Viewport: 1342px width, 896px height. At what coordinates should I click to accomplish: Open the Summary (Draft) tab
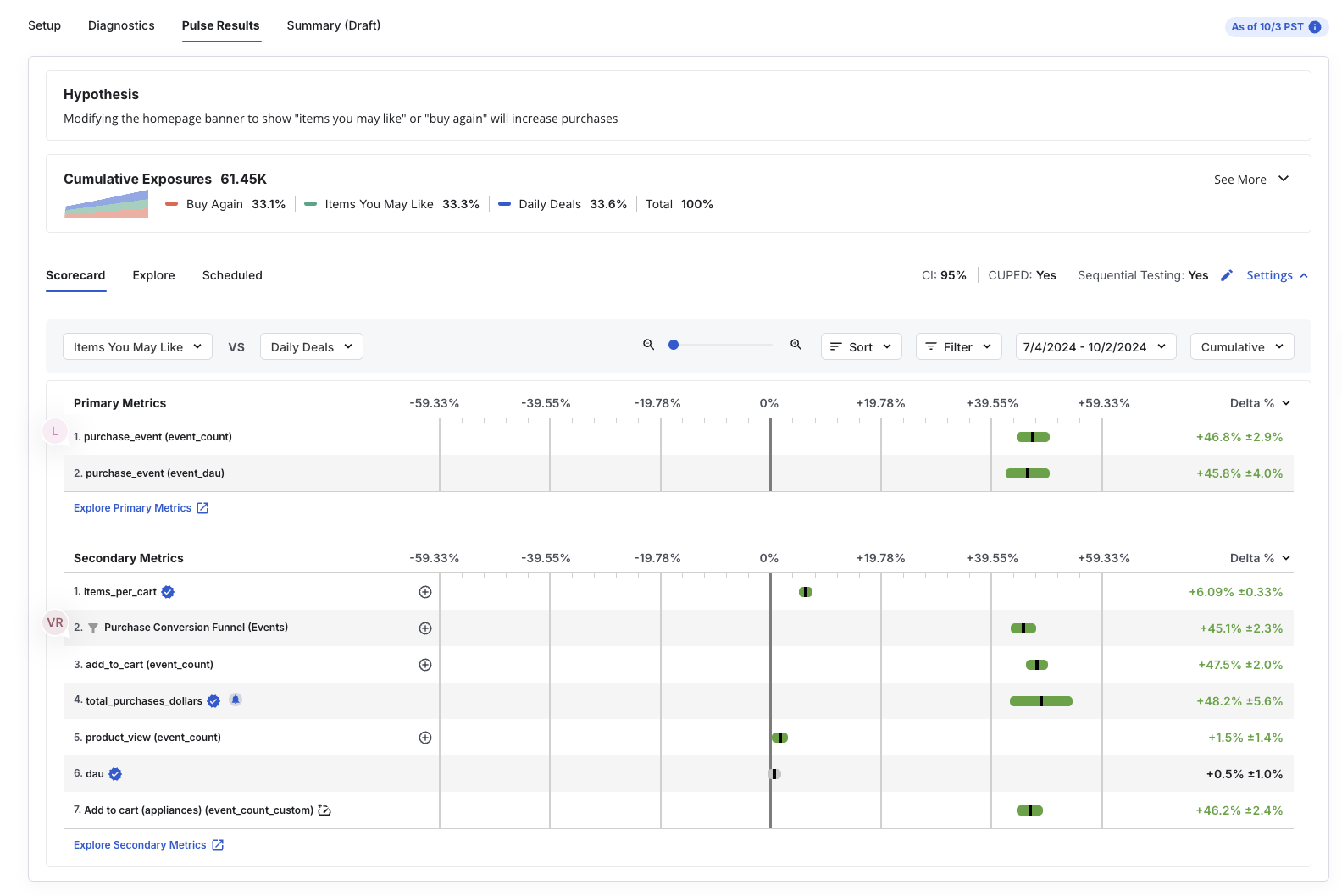coord(333,25)
